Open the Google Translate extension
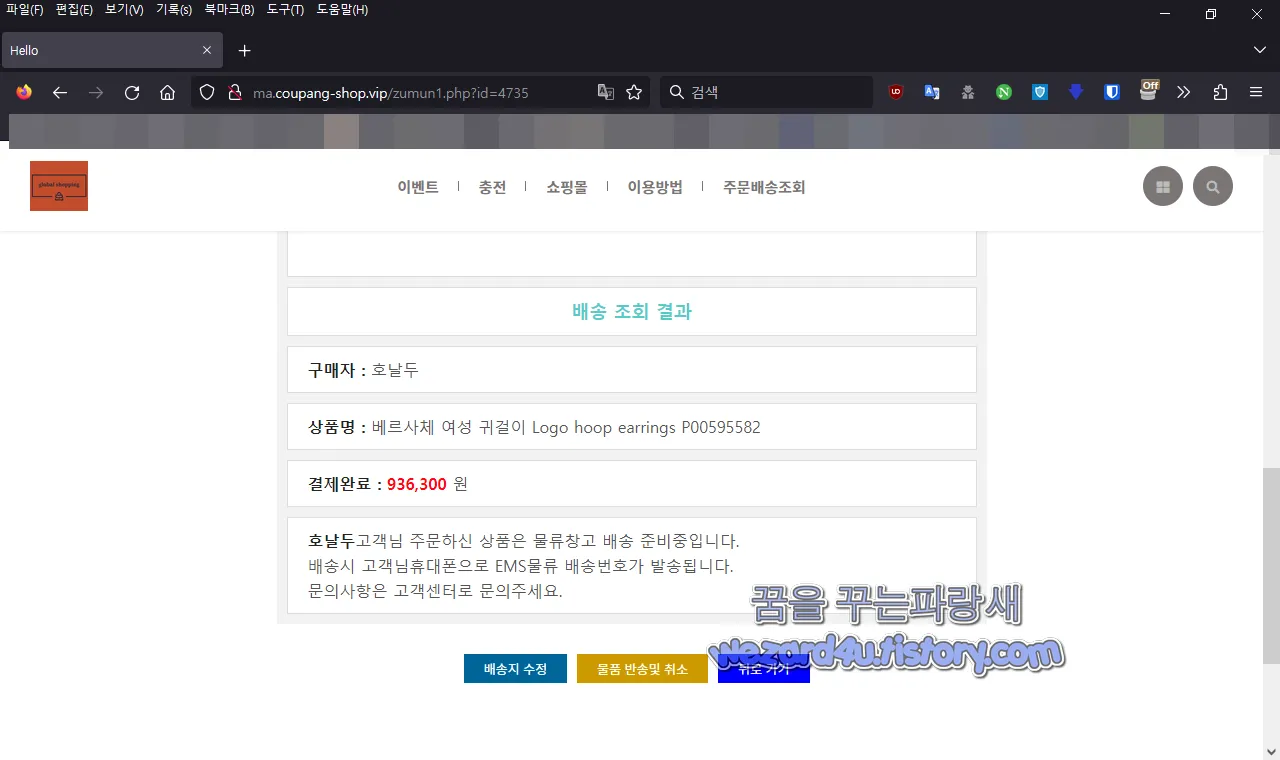The image size is (1280, 760). pos(932,92)
